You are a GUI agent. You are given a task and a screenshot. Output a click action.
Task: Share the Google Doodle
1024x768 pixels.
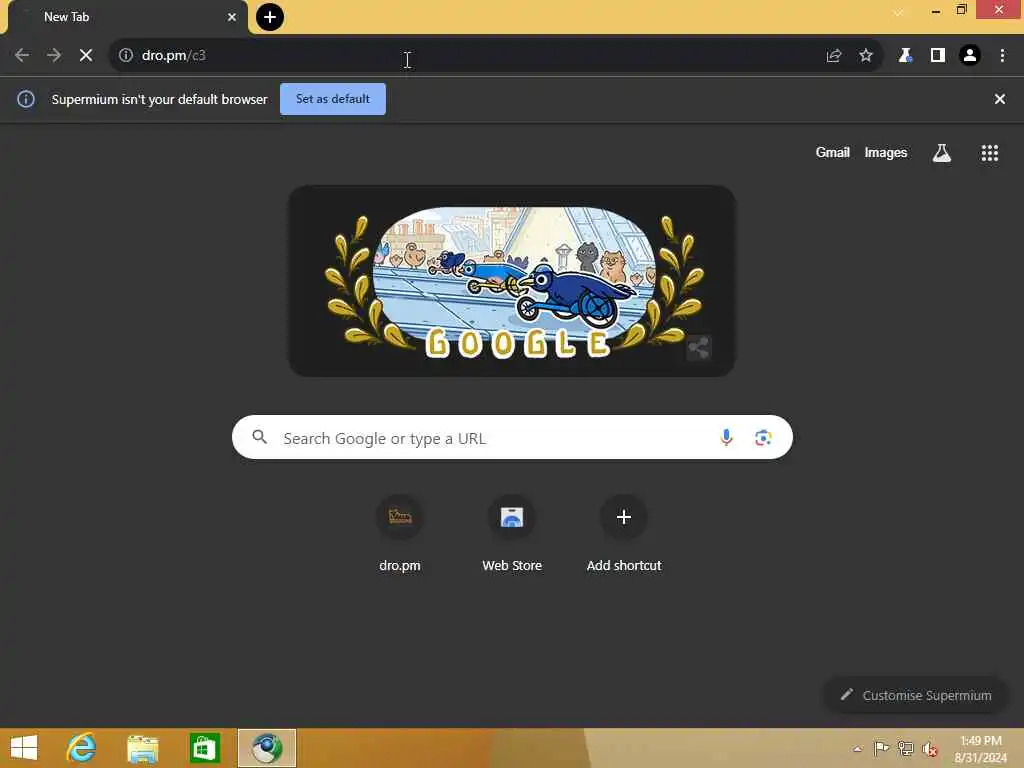pyautogui.click(x=699, y=348)
